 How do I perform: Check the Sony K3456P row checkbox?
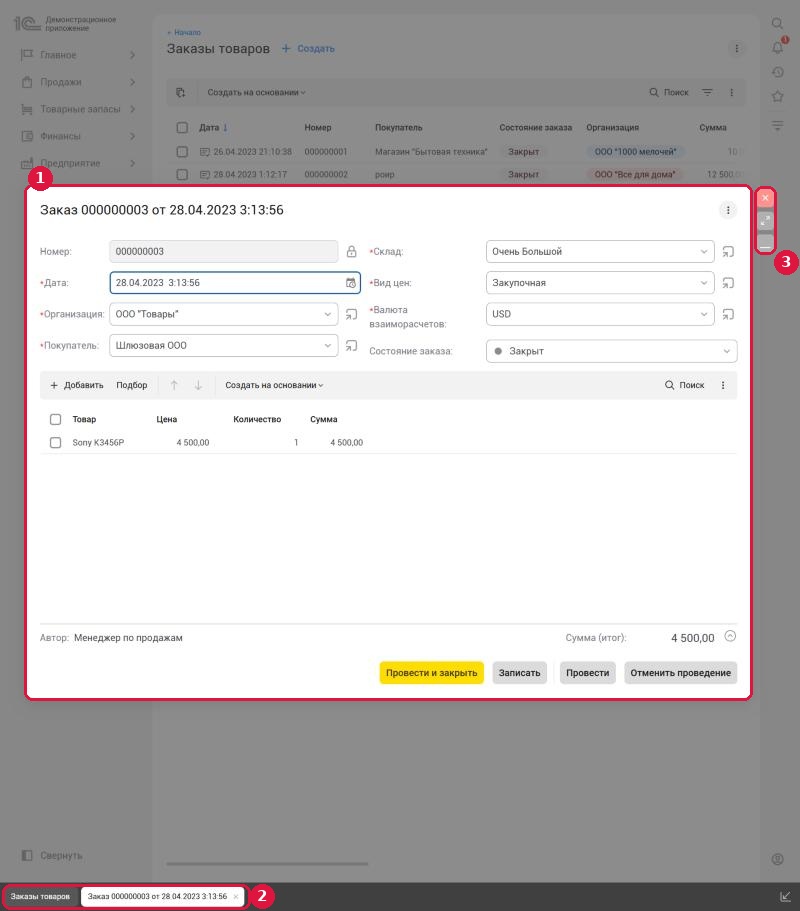click(55, 443)
